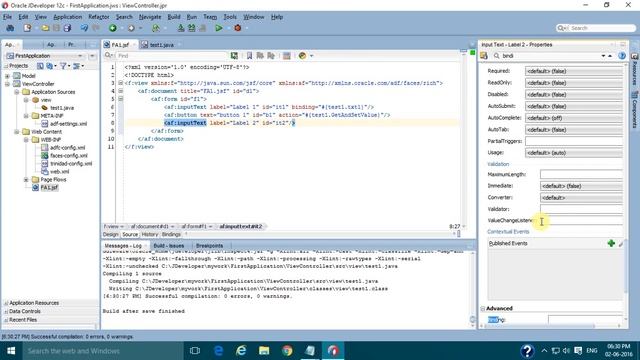Click the refresh icon in toolbar
This screenshot has width=640, height=360.
[x=156, y=28]
